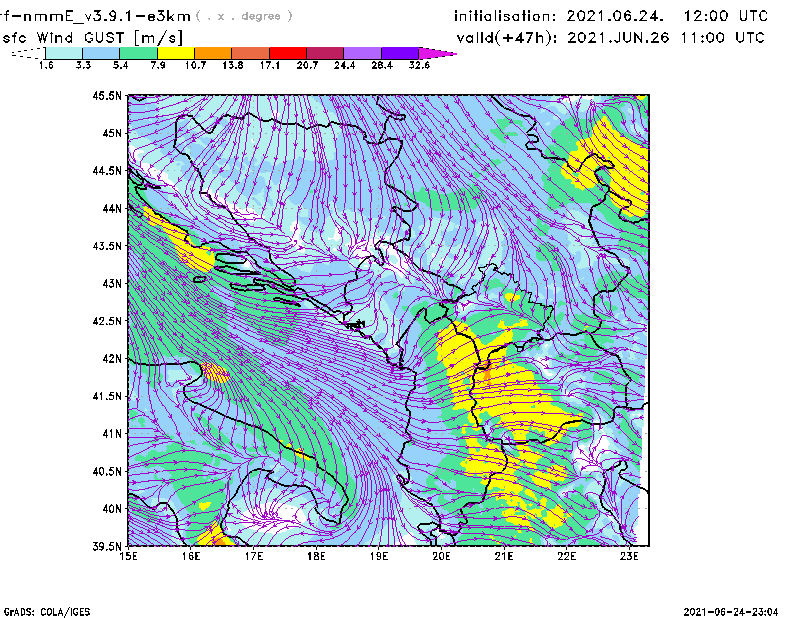Screen dimensions: 800x618
Task: Click the 43N latitude label
Action: tap(112, 283)
